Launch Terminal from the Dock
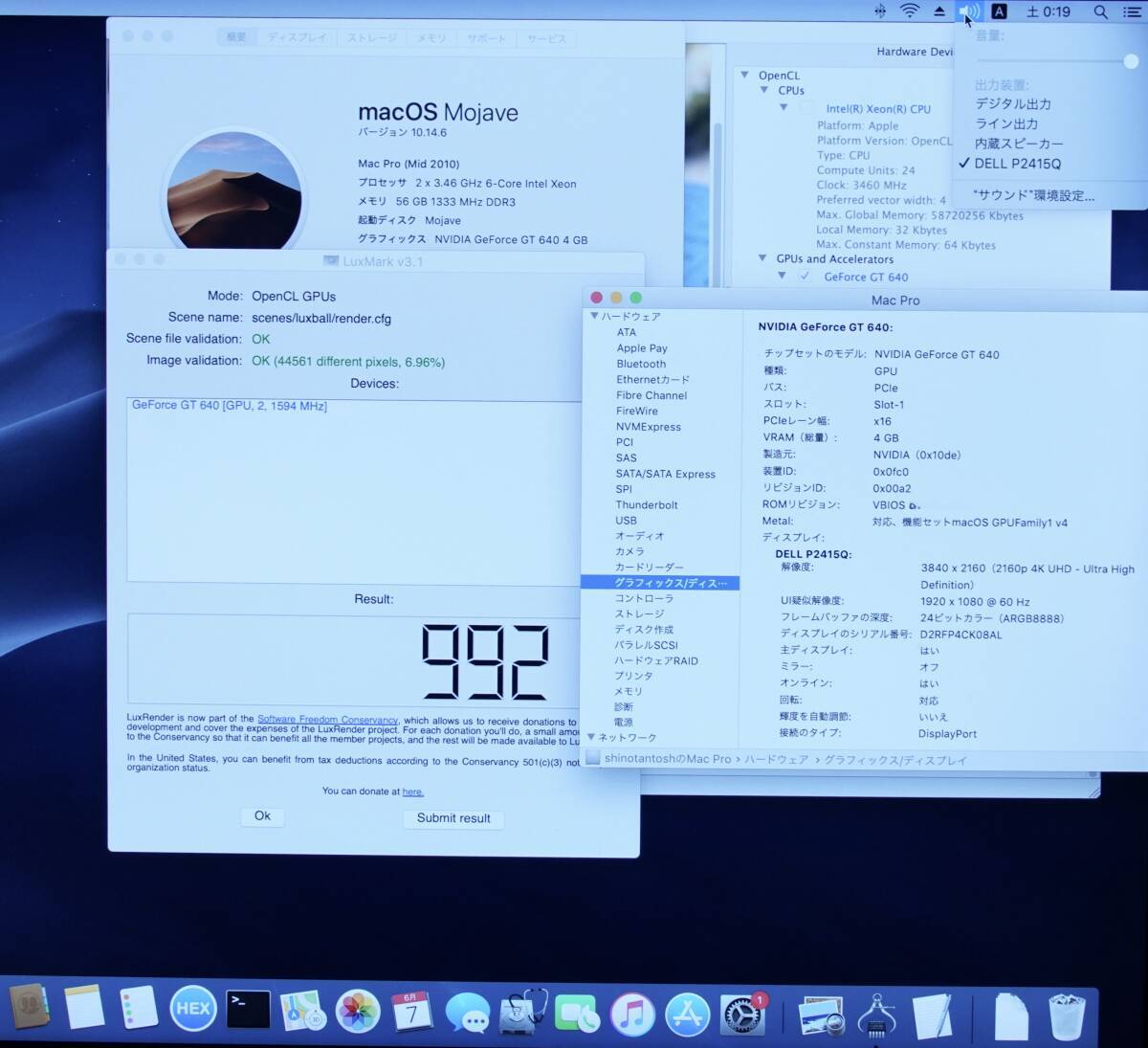This screenshot has width=1148, height=1048. [248, 1009]
